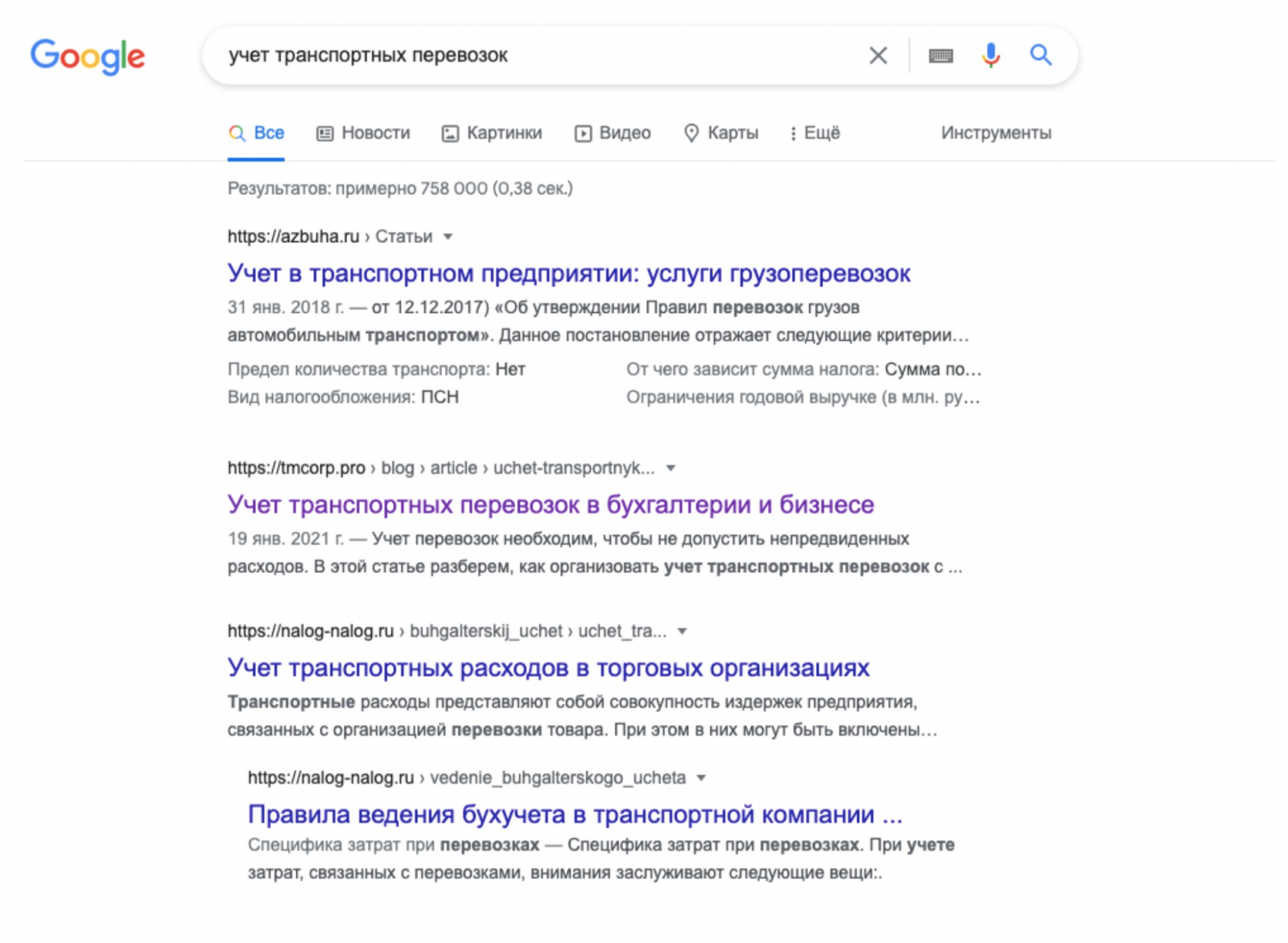Viewport: 1288px width, 943px height.
Task: Click the Google logo
Action: click(x=88, y=56)
